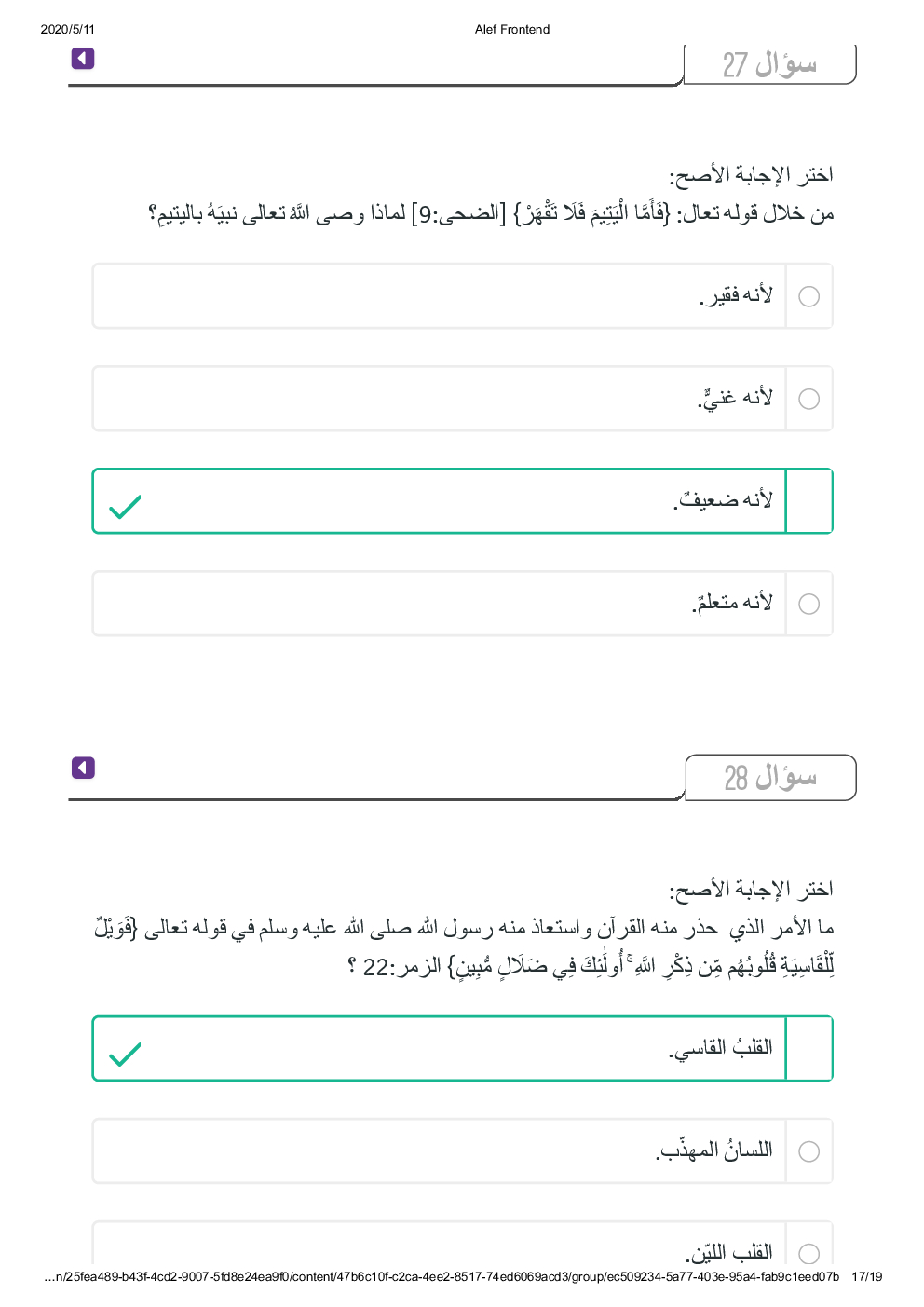This screenshot has width=924, height=1307.
Task: Click the purple arrow icon beside سؤال 28
Action: click(x=83, y=768)
